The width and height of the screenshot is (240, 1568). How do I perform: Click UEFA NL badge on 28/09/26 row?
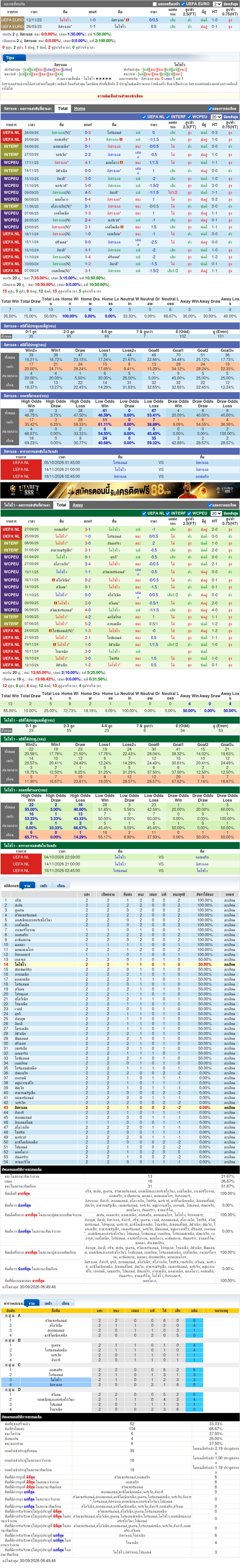coord(11,132)
